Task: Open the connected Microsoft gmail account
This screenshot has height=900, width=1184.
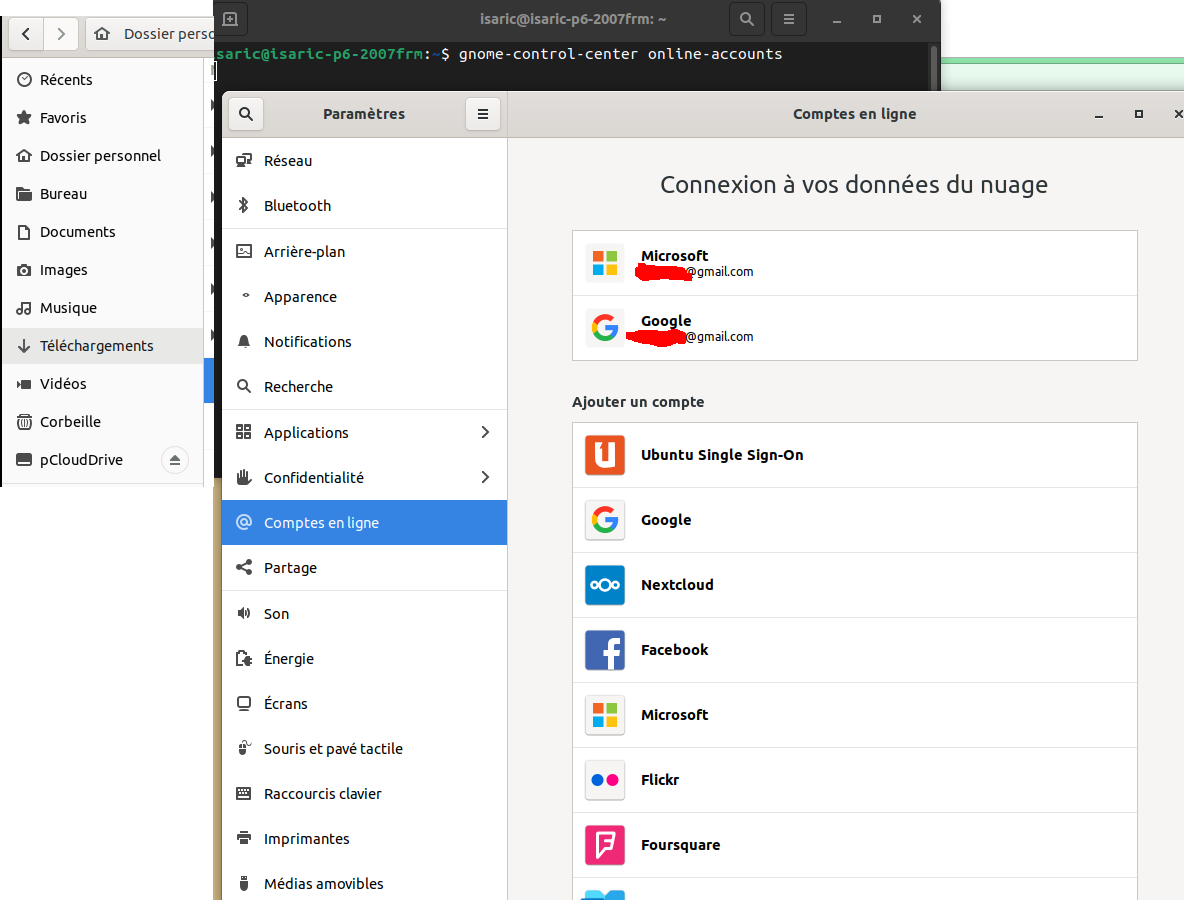Action: (x=855, y=263)
